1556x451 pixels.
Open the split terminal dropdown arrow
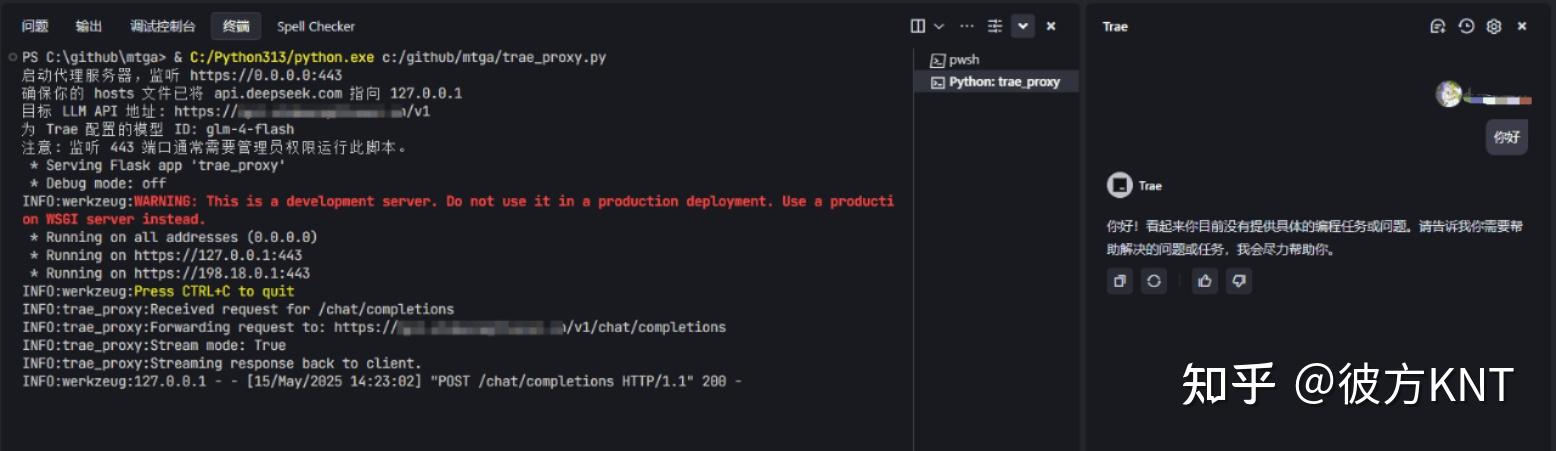coord(939,26)
